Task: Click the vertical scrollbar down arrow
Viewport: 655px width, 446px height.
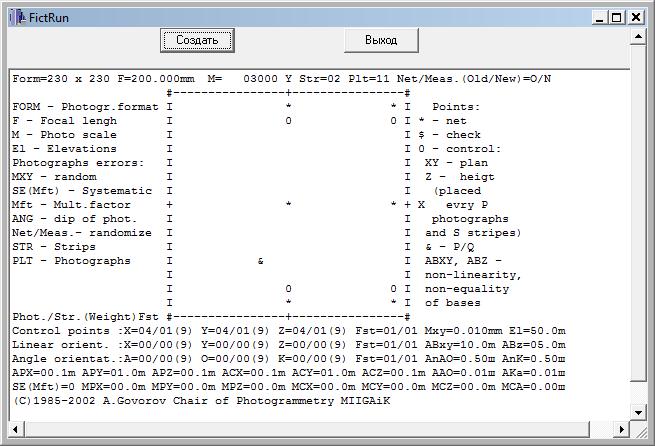Action: click(638, 413)
